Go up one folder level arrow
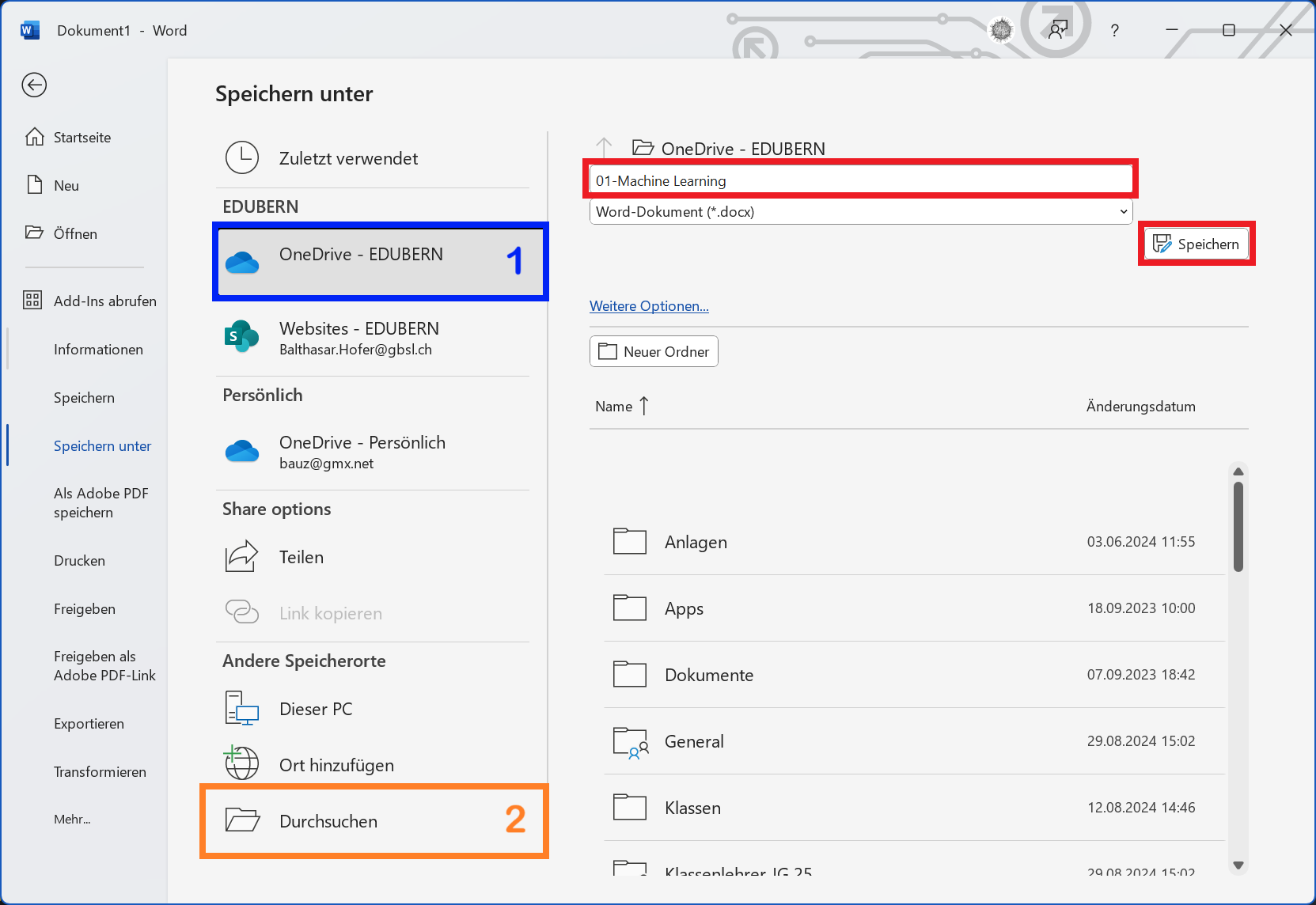The width and height of the screenshot is (1316, 905). pos(604,147)
